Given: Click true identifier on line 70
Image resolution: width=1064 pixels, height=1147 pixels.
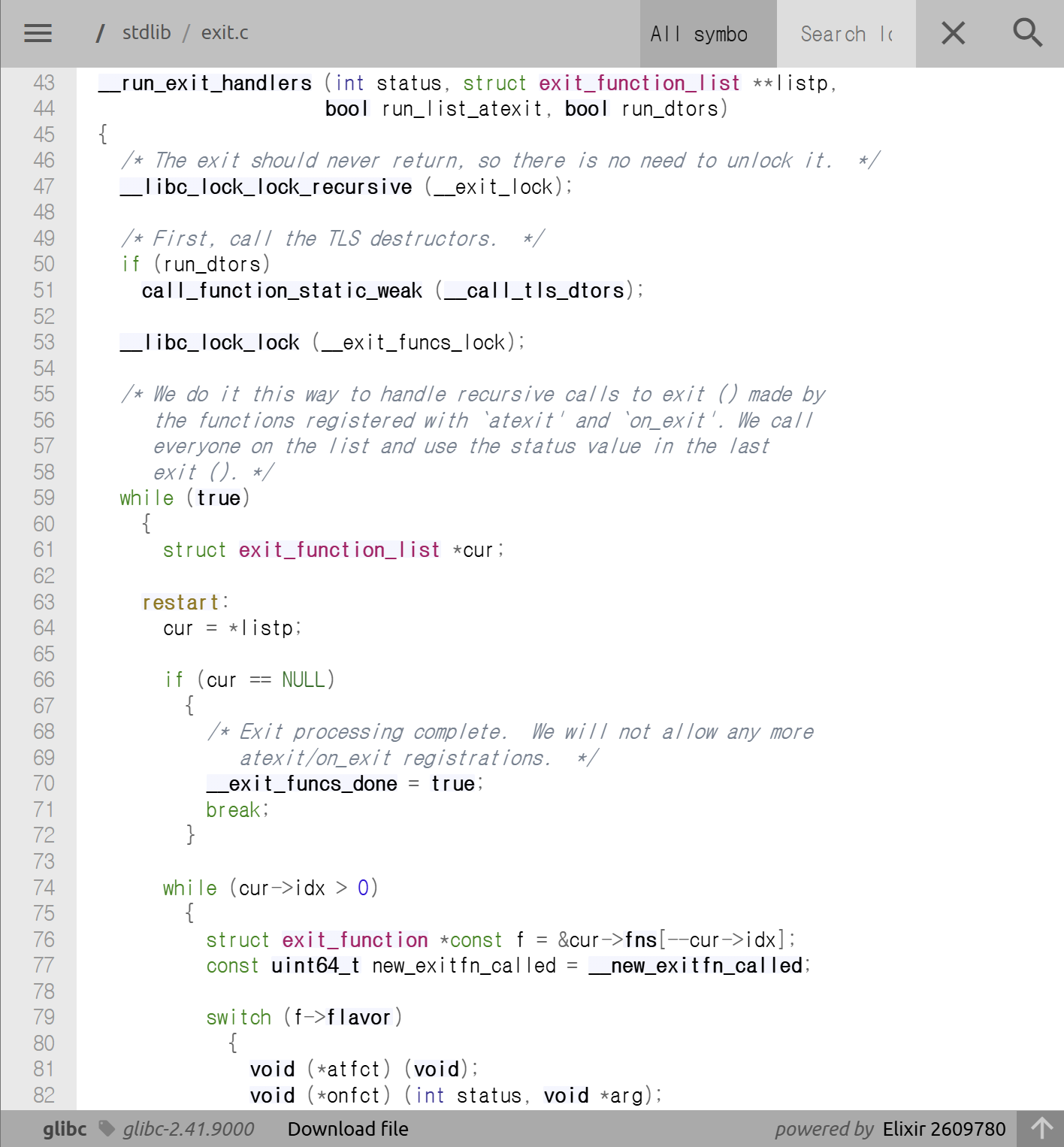Looking at the screenshot, I should (453, 783).
